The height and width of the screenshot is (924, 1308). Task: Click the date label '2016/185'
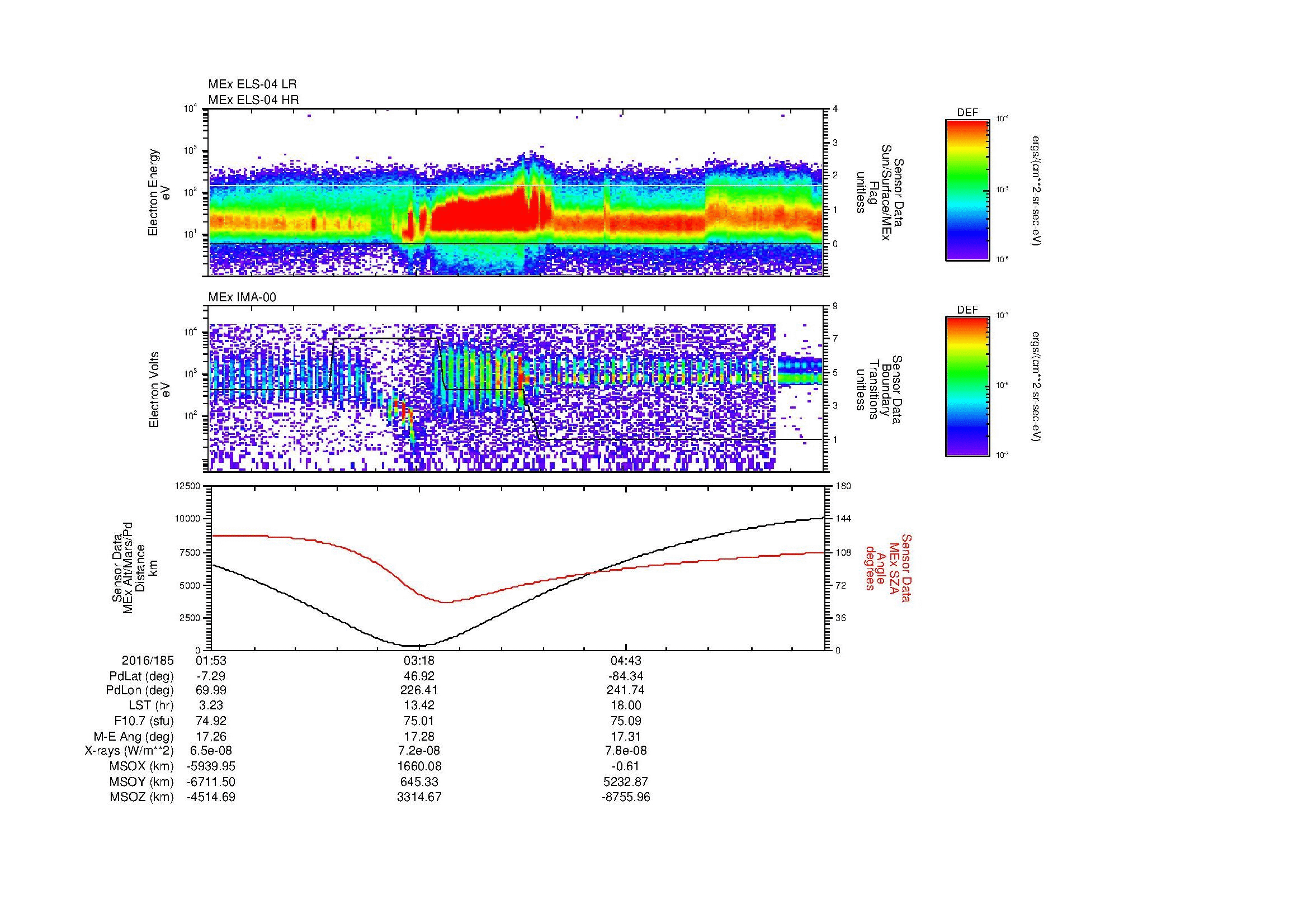(x=148, y=661)
